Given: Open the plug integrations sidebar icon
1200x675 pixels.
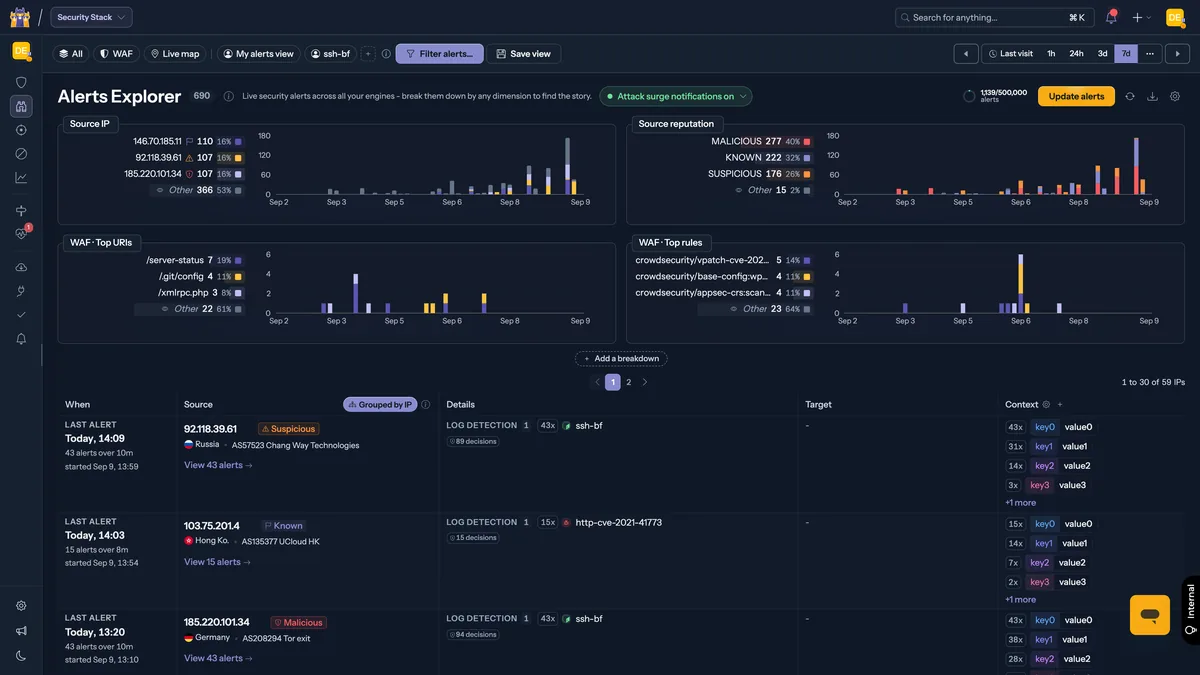Looking at the screenshot, I should pyautogui.click(x=21, y=291).
